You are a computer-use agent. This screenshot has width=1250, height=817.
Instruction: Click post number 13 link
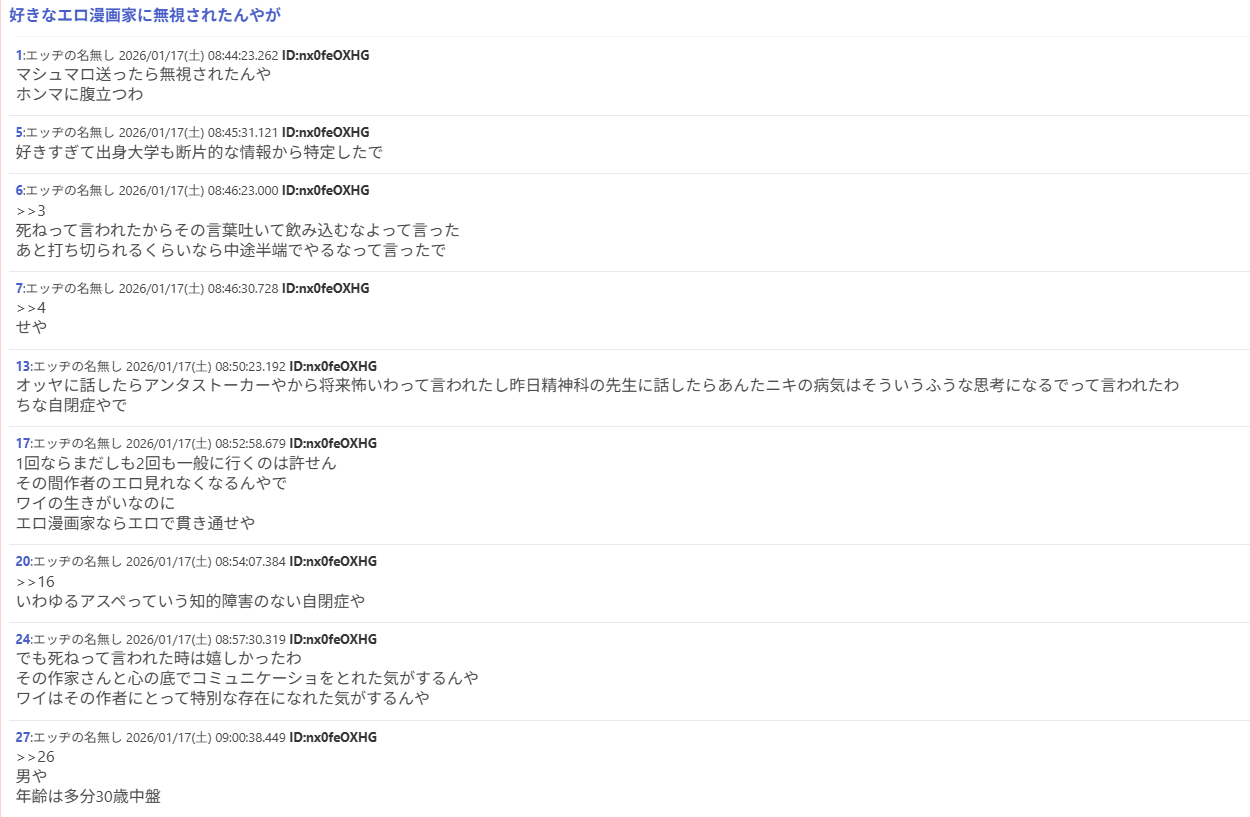(x=23, y=366)
